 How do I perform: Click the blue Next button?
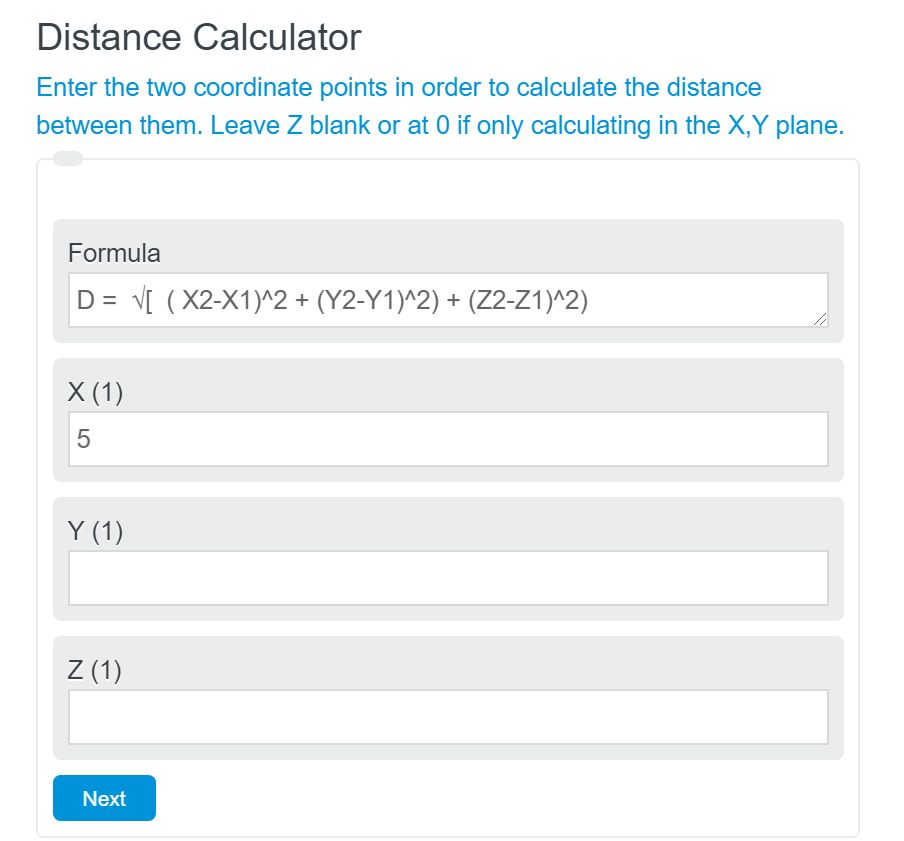pyautogui.click(x=104, y=798)
